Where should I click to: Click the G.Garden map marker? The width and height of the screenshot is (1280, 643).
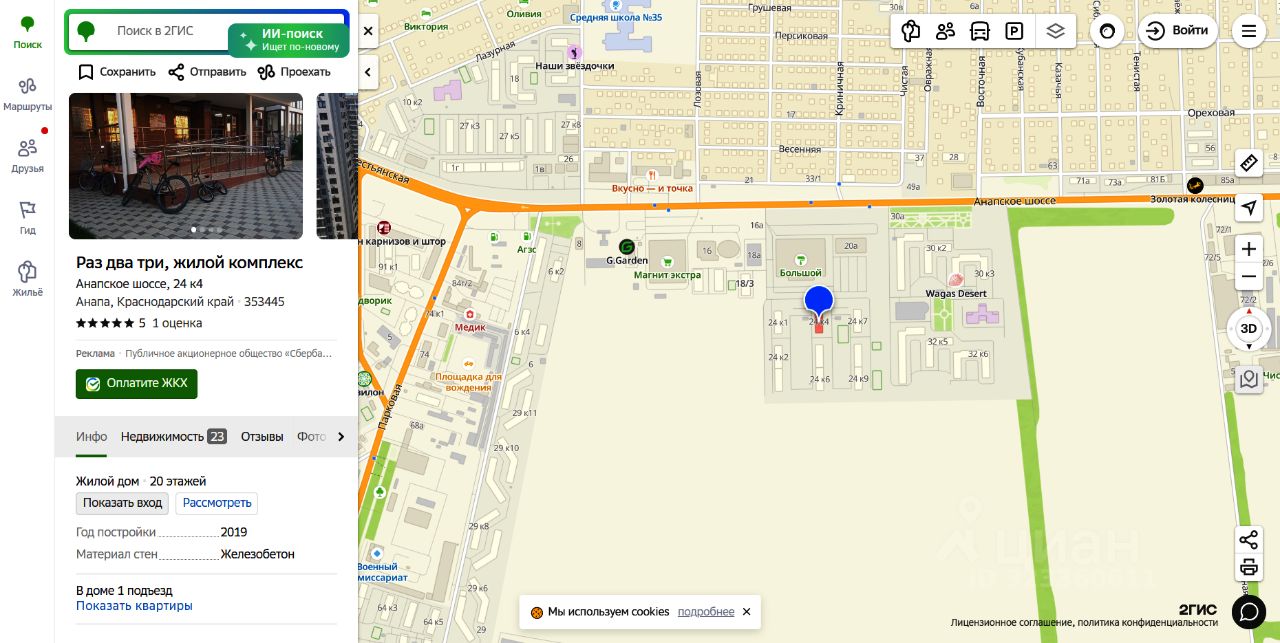(627, 246)
